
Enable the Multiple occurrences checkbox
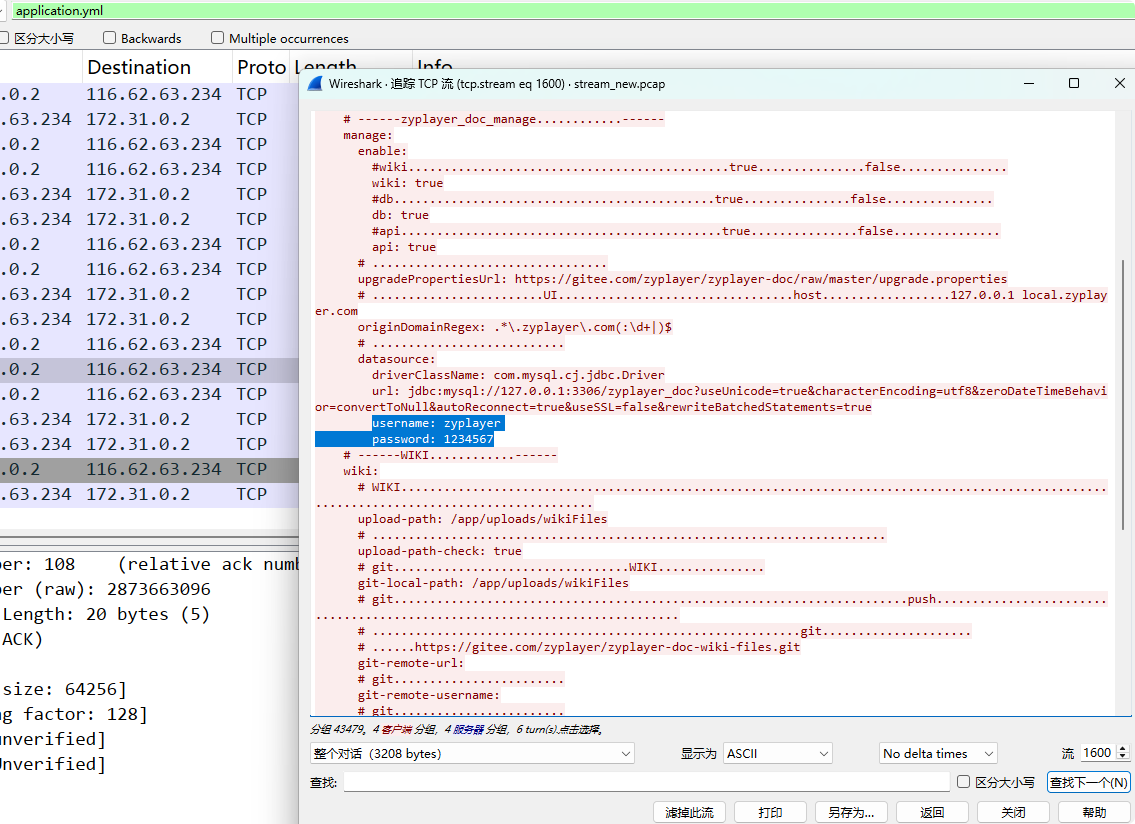[x=217, y=38]
